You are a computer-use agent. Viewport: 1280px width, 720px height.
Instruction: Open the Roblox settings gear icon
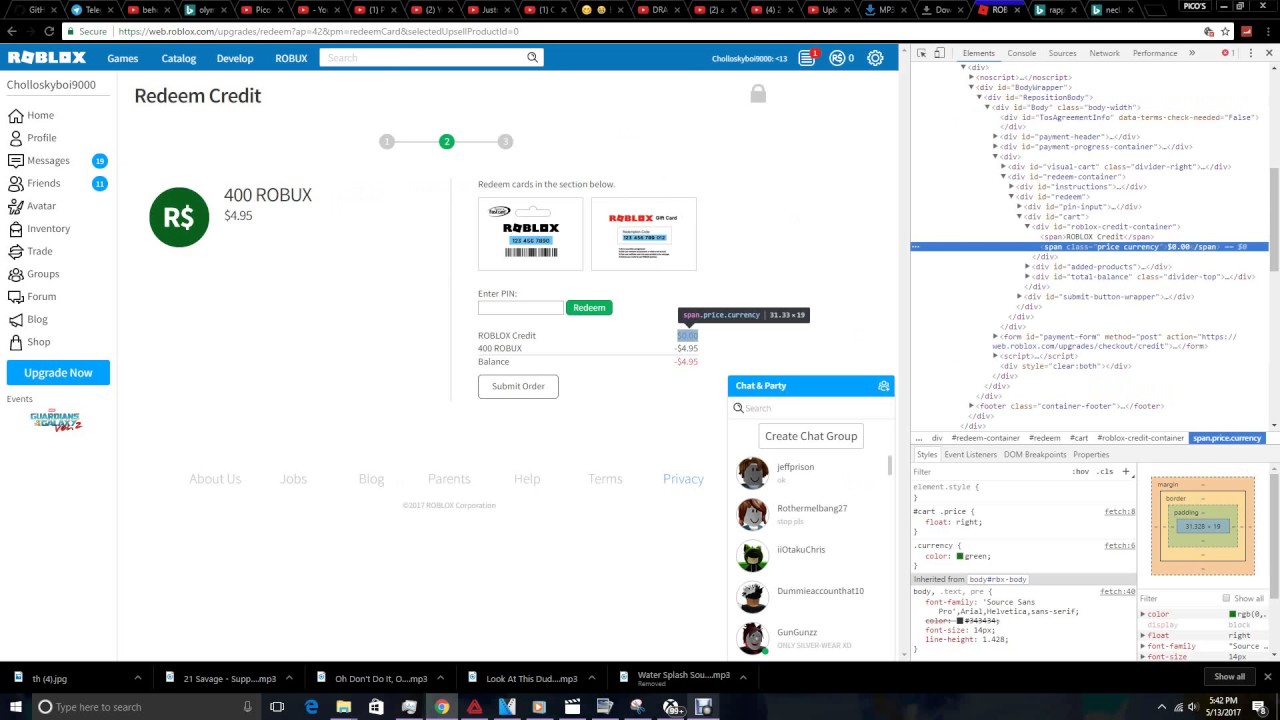[875, 58]
